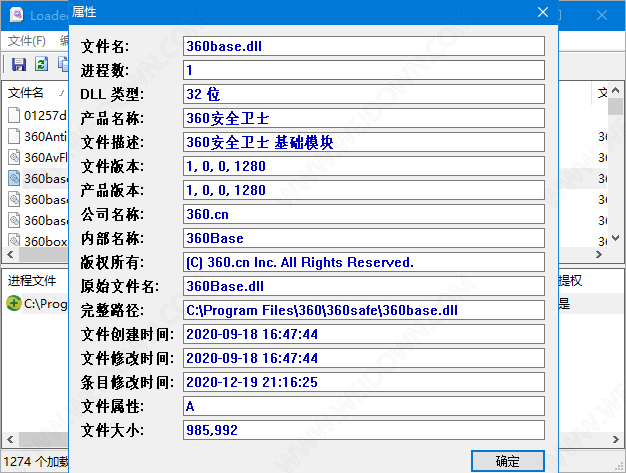Close the 属性 properties dialog
Image resolution: width=626 pixels, height=473 pixels.
click(543, 12)
